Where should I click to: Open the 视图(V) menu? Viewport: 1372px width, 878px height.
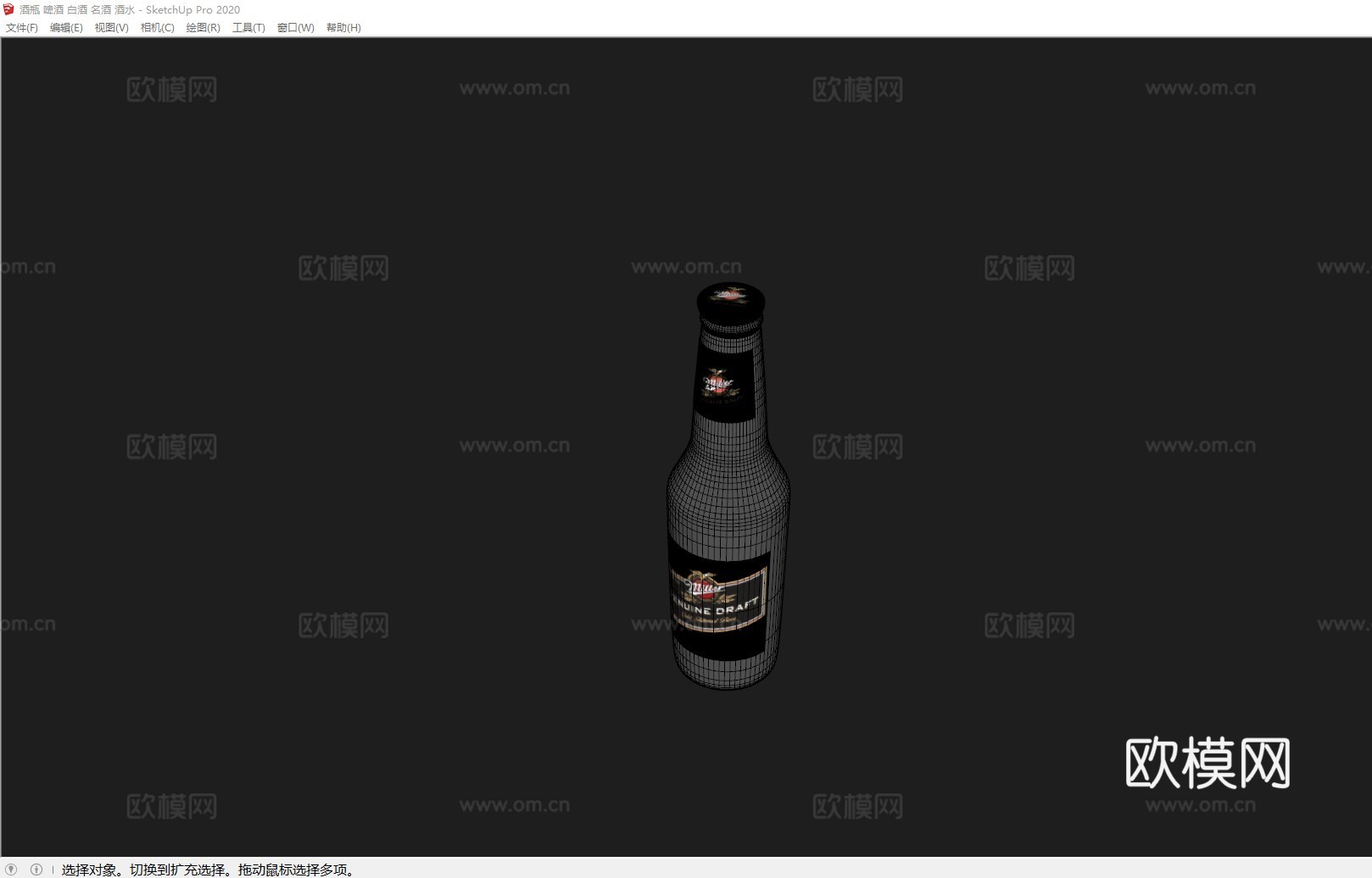111,28
